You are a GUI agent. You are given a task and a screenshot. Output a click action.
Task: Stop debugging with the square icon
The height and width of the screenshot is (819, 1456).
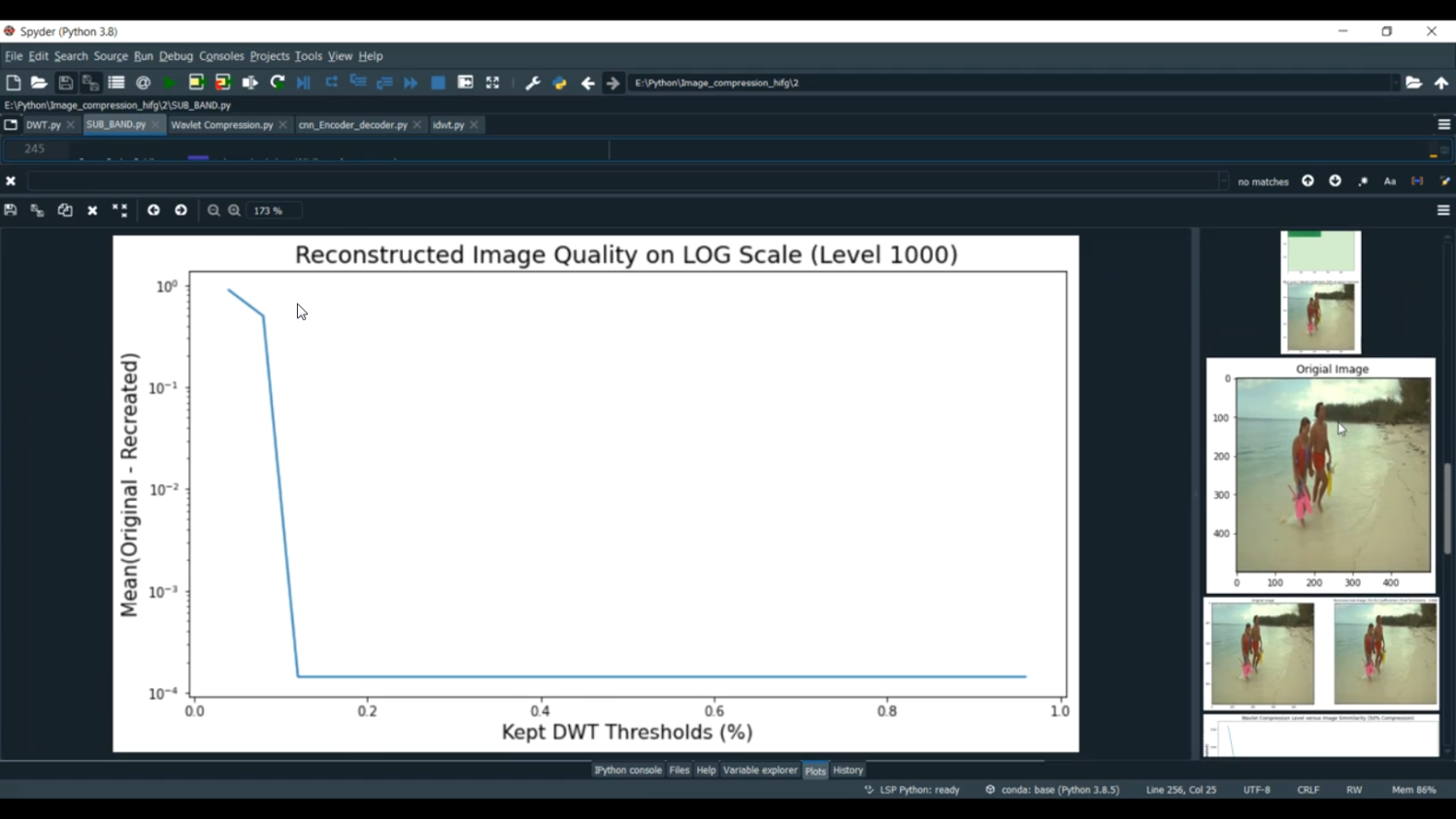coord(439,83)
